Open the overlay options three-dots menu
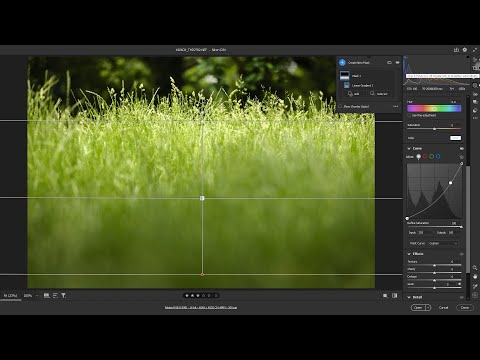Viewport: 480px width, 360px height. pos(396,106)
